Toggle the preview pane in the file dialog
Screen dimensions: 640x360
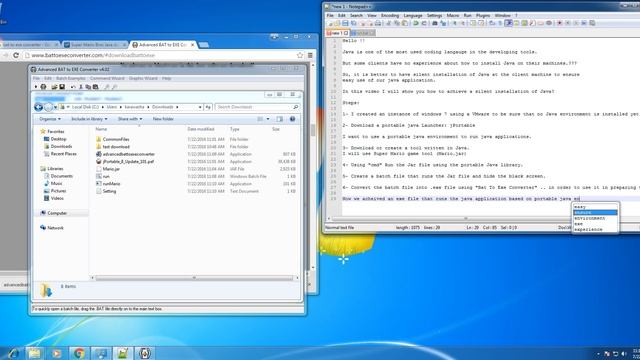tap(280, 119)
